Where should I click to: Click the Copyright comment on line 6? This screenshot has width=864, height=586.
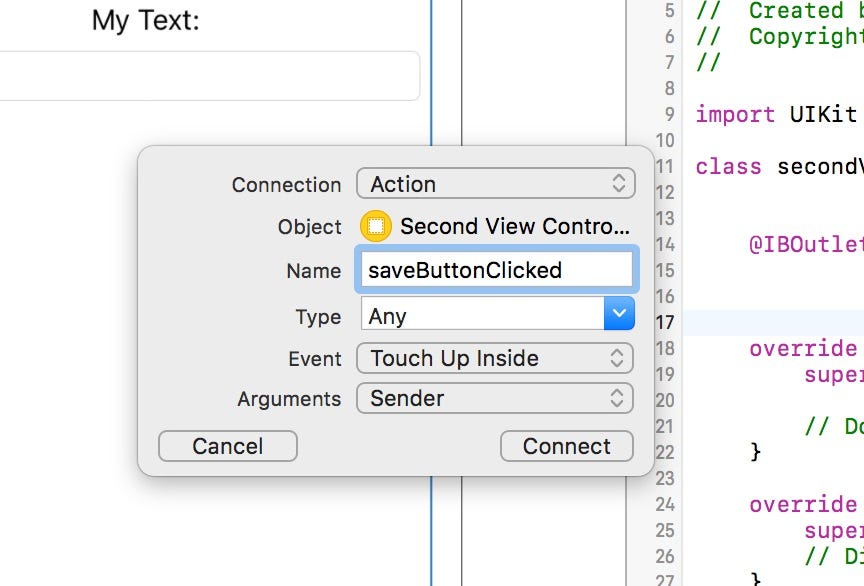pos(806,36)
